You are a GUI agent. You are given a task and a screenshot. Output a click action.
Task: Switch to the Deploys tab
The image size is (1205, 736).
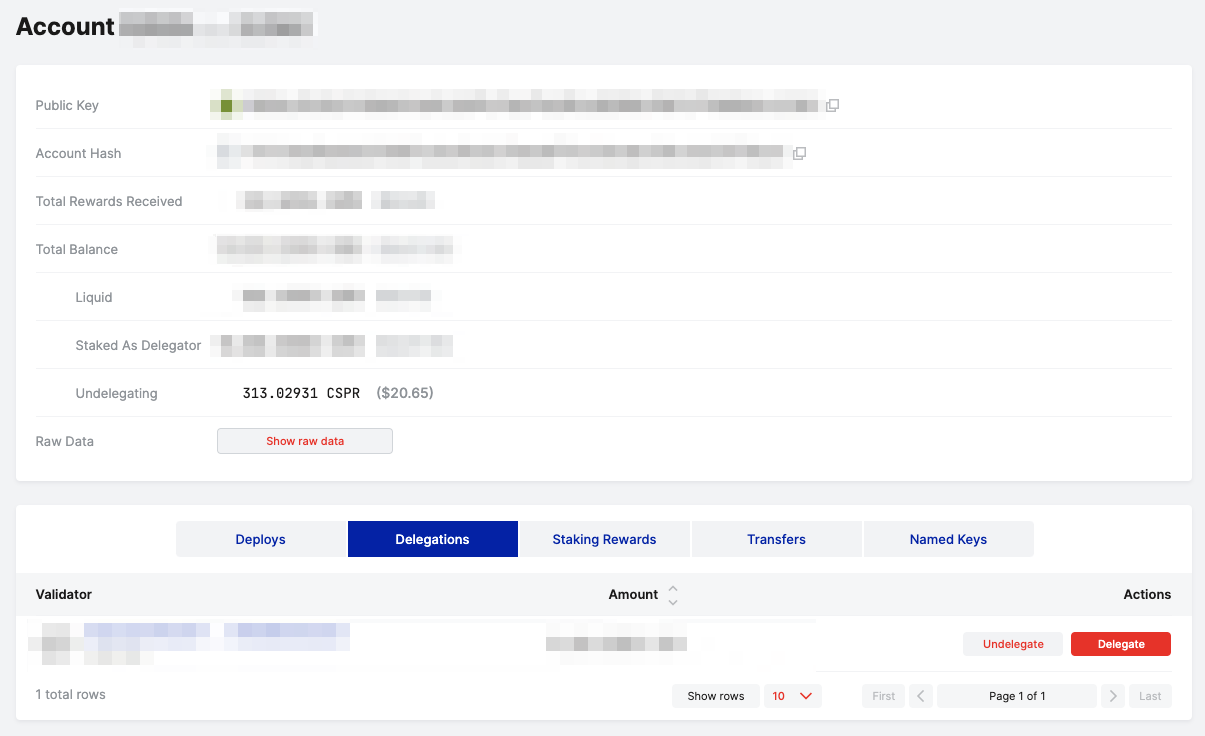point(261,539)
